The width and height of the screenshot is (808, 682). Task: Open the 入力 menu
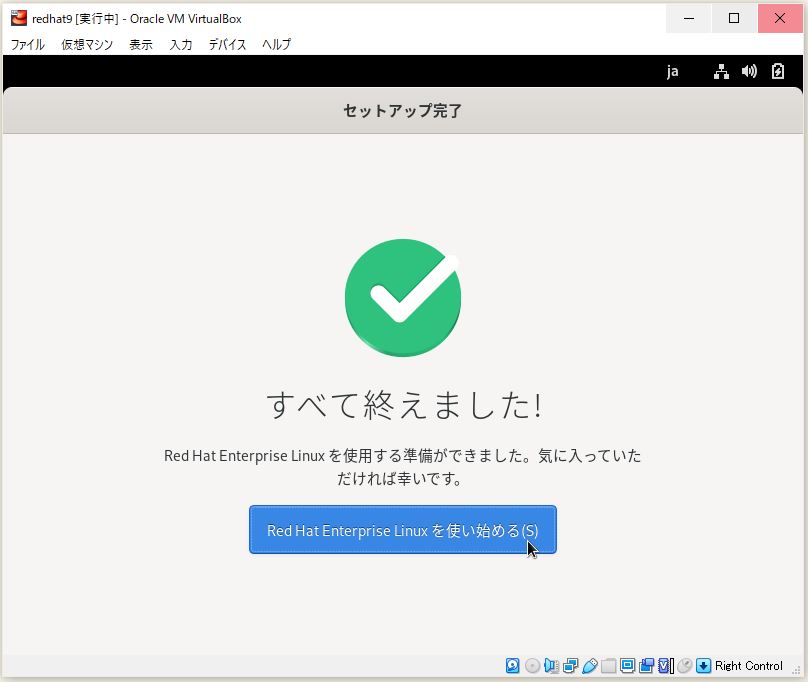[181, 44]
